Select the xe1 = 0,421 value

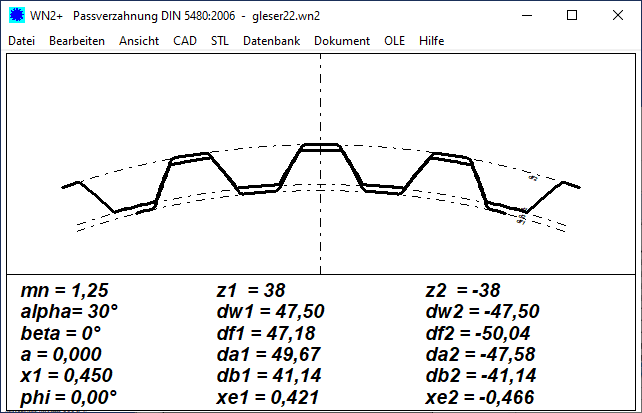point(268,397)
